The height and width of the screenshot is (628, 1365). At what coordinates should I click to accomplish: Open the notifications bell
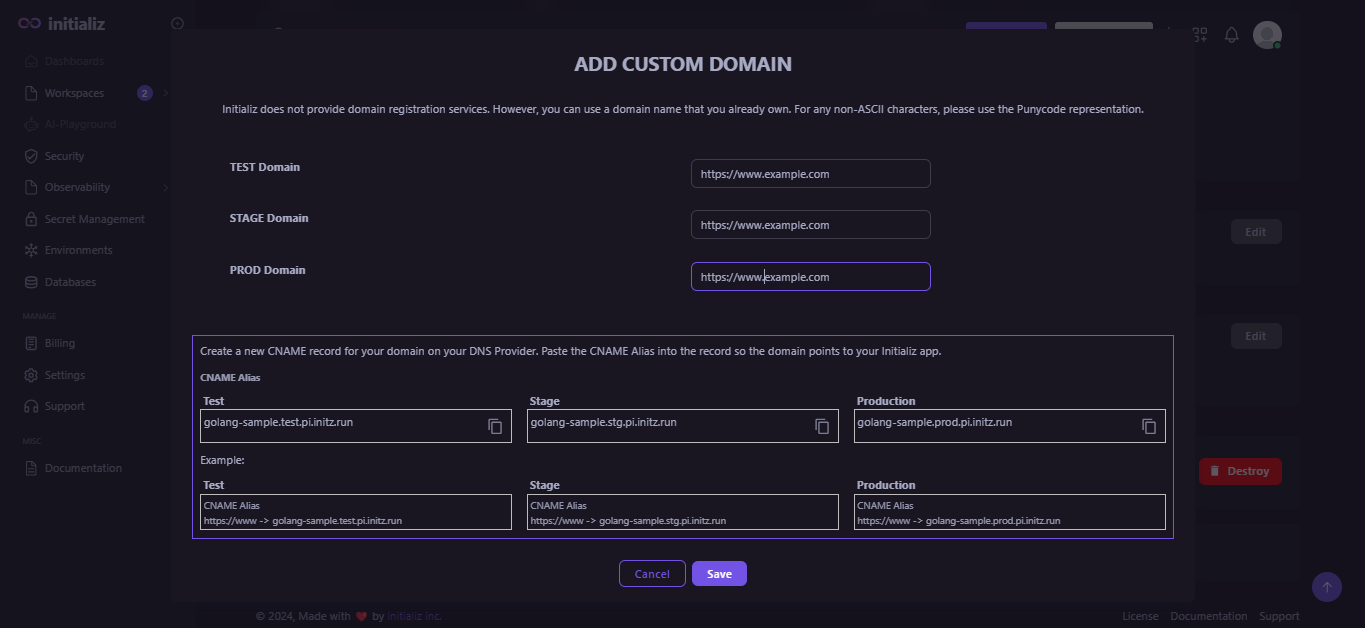tap(1231, 35)
